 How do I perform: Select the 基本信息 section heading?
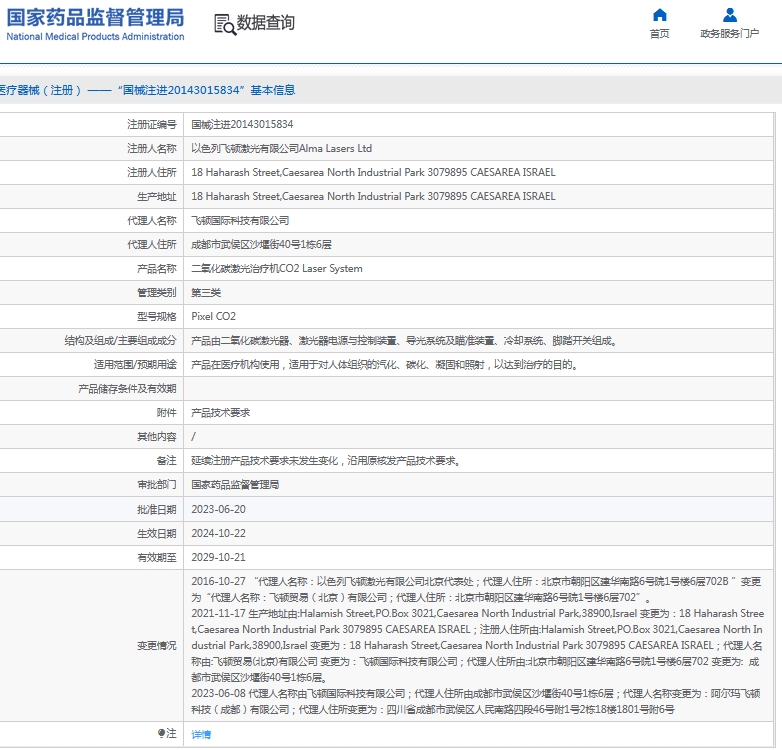point(273,90)
